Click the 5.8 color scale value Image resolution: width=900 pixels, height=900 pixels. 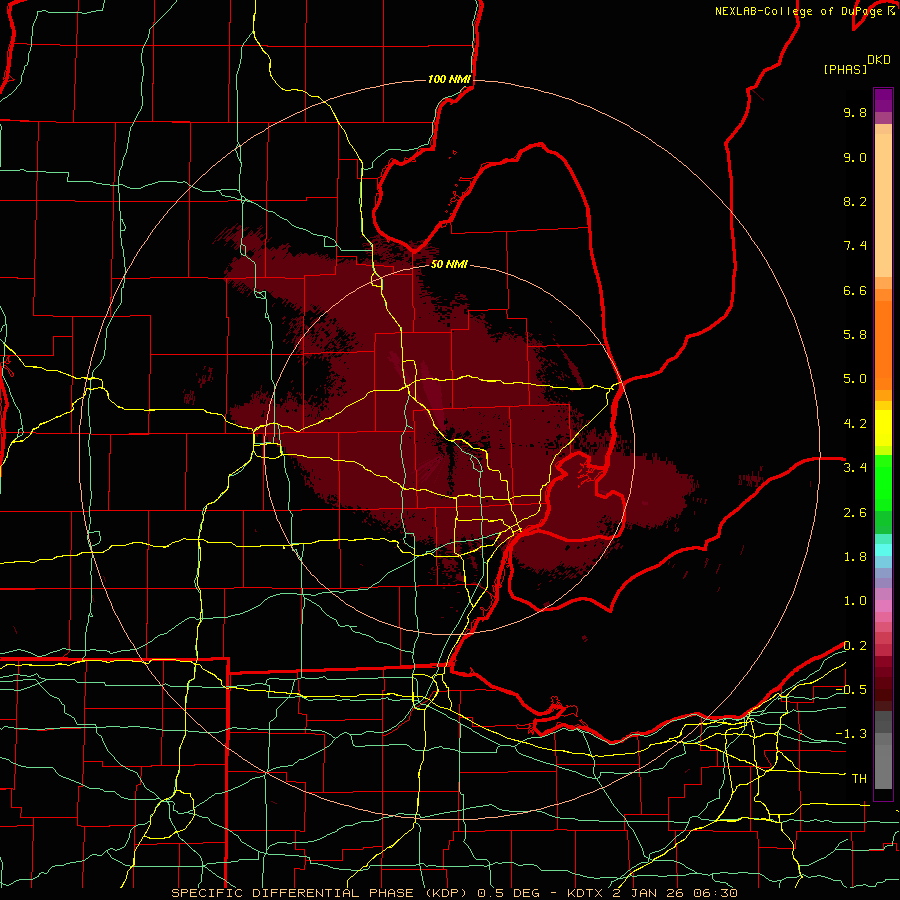(855, 335)
